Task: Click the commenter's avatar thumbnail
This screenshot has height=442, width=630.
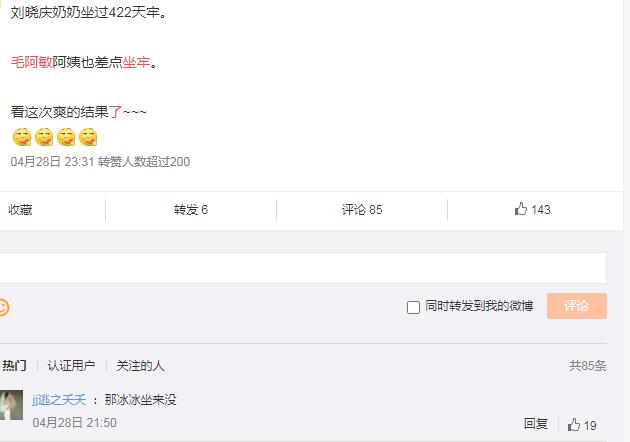Action: point(11,405)
